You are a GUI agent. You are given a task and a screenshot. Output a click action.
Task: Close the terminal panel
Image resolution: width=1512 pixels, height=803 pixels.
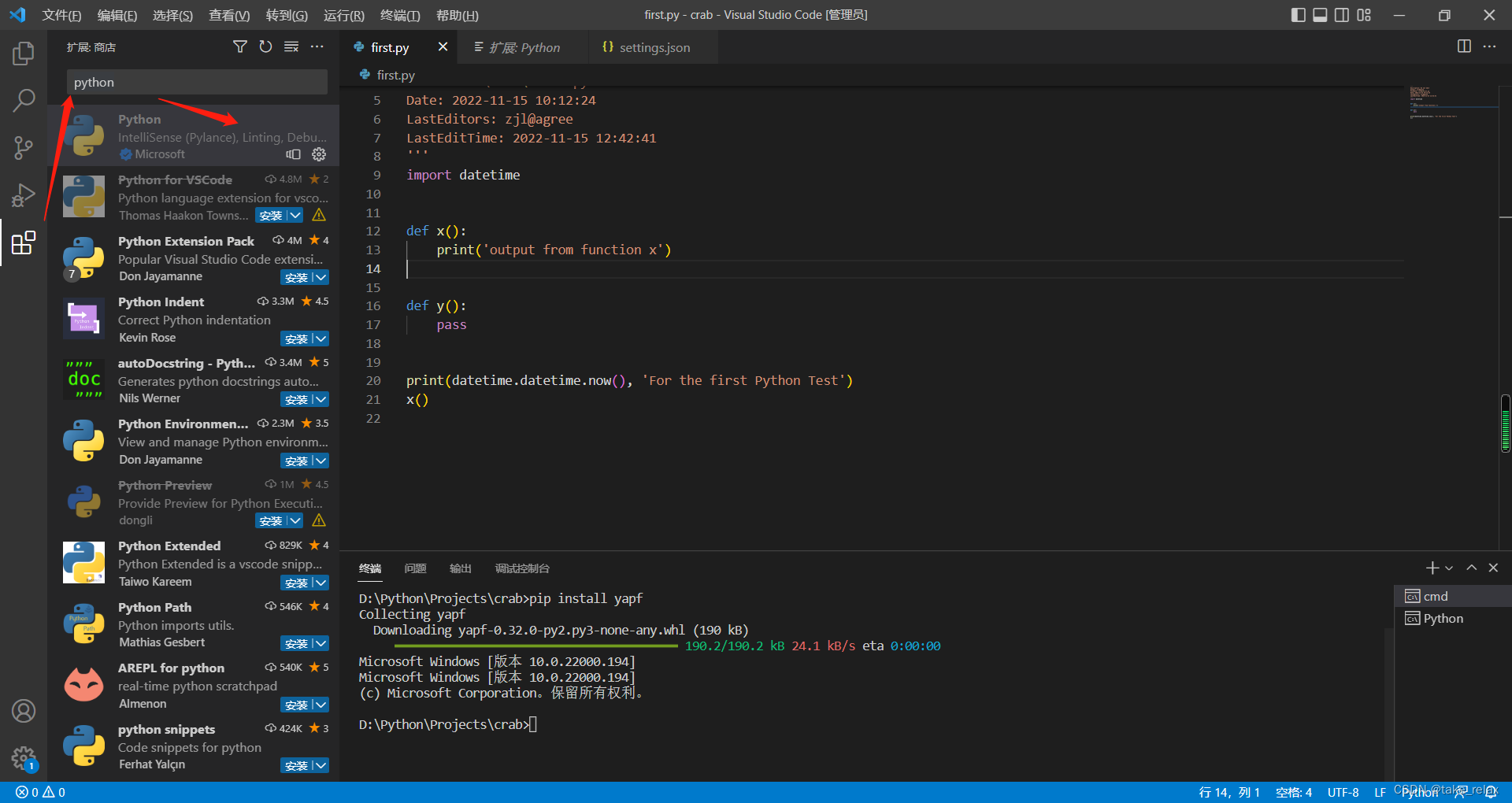1493,568
